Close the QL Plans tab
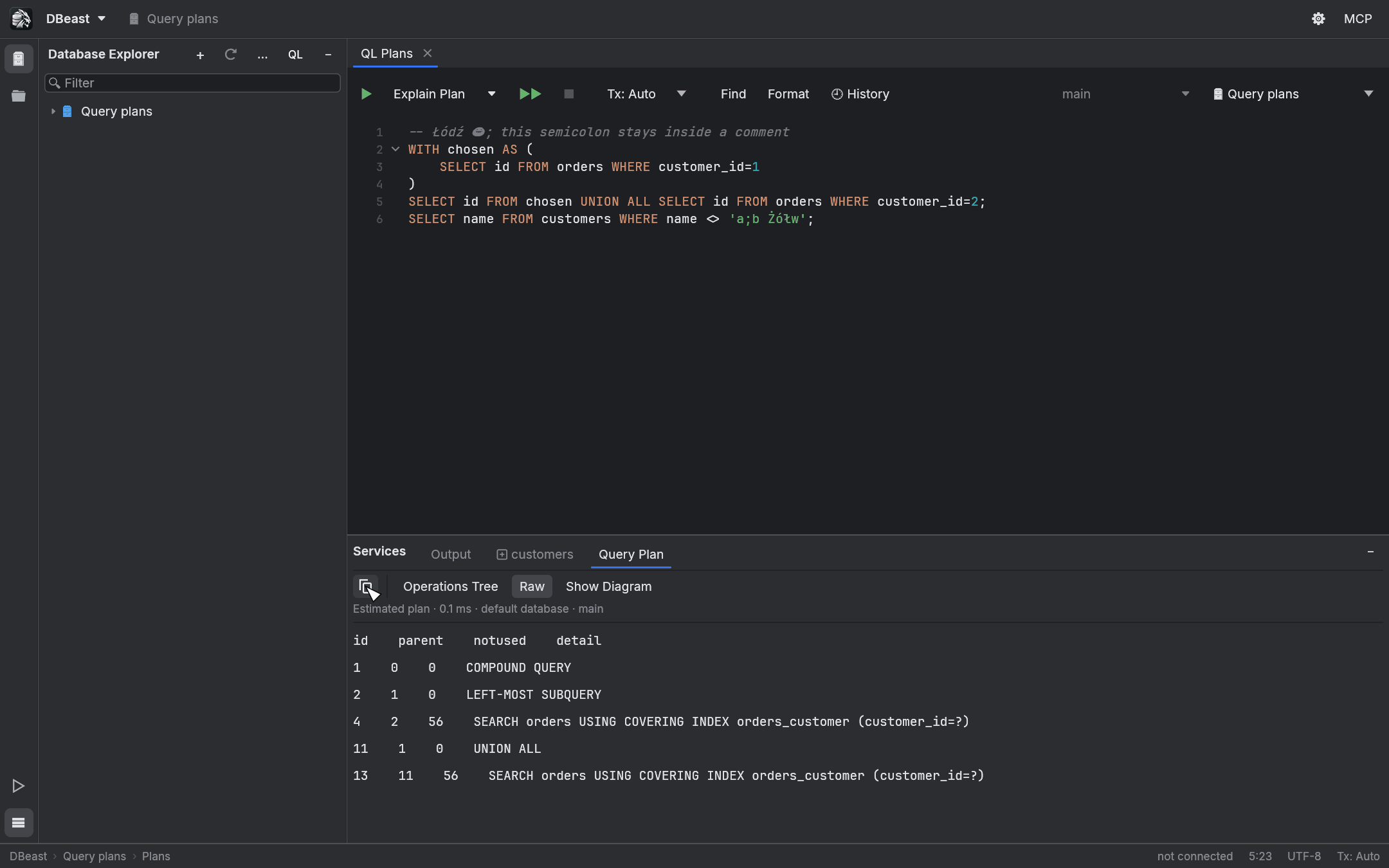The image size is (1389, 868). [428, 53]
